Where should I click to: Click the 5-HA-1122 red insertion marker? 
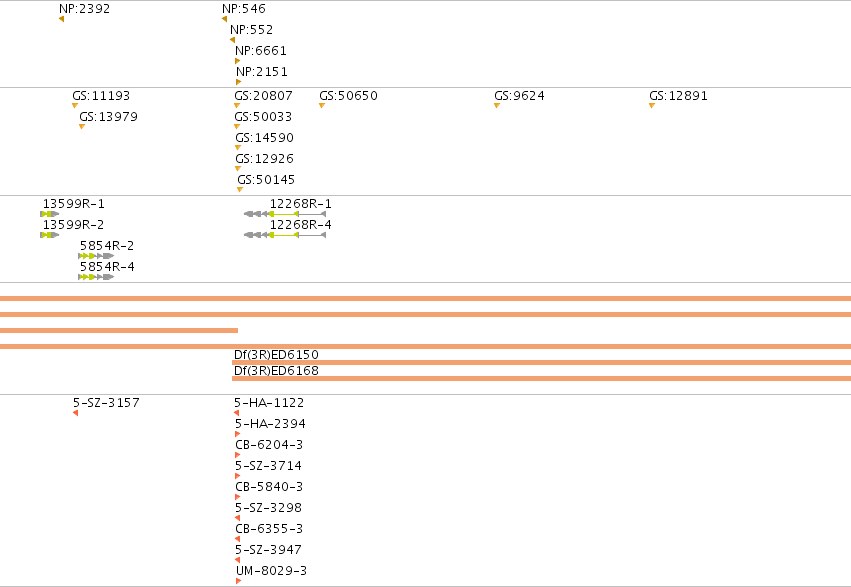237,413
